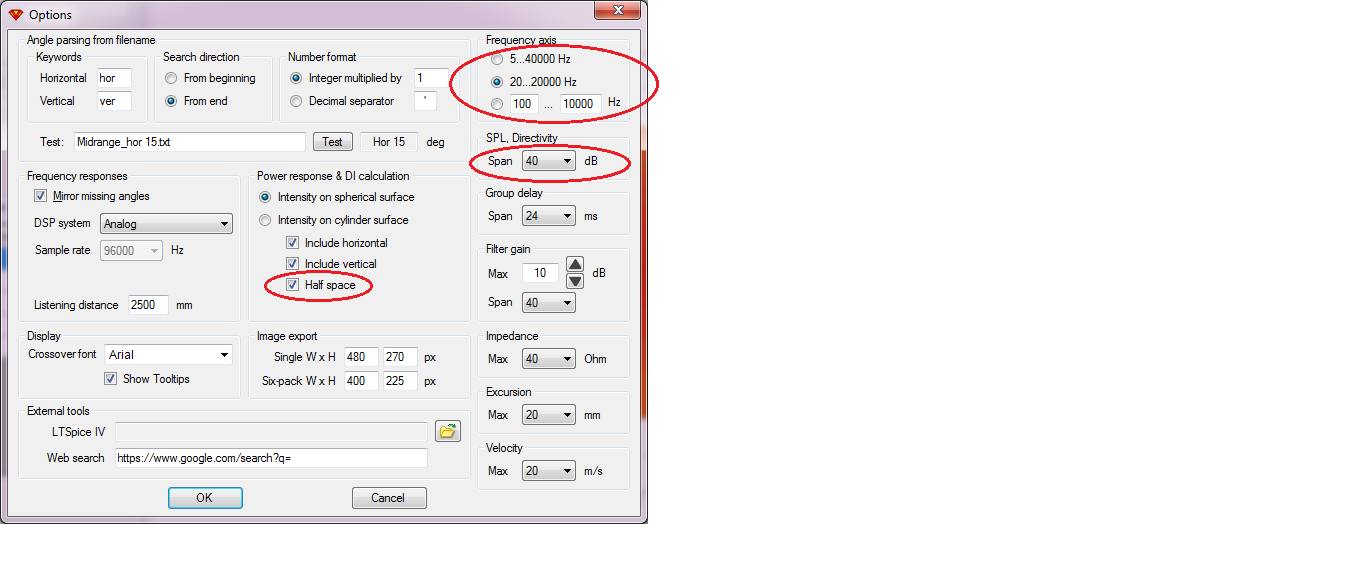The height and width of the screenshot is (564, 1360).
Task: Close the Options dialog window
Action: coord(618,10)
